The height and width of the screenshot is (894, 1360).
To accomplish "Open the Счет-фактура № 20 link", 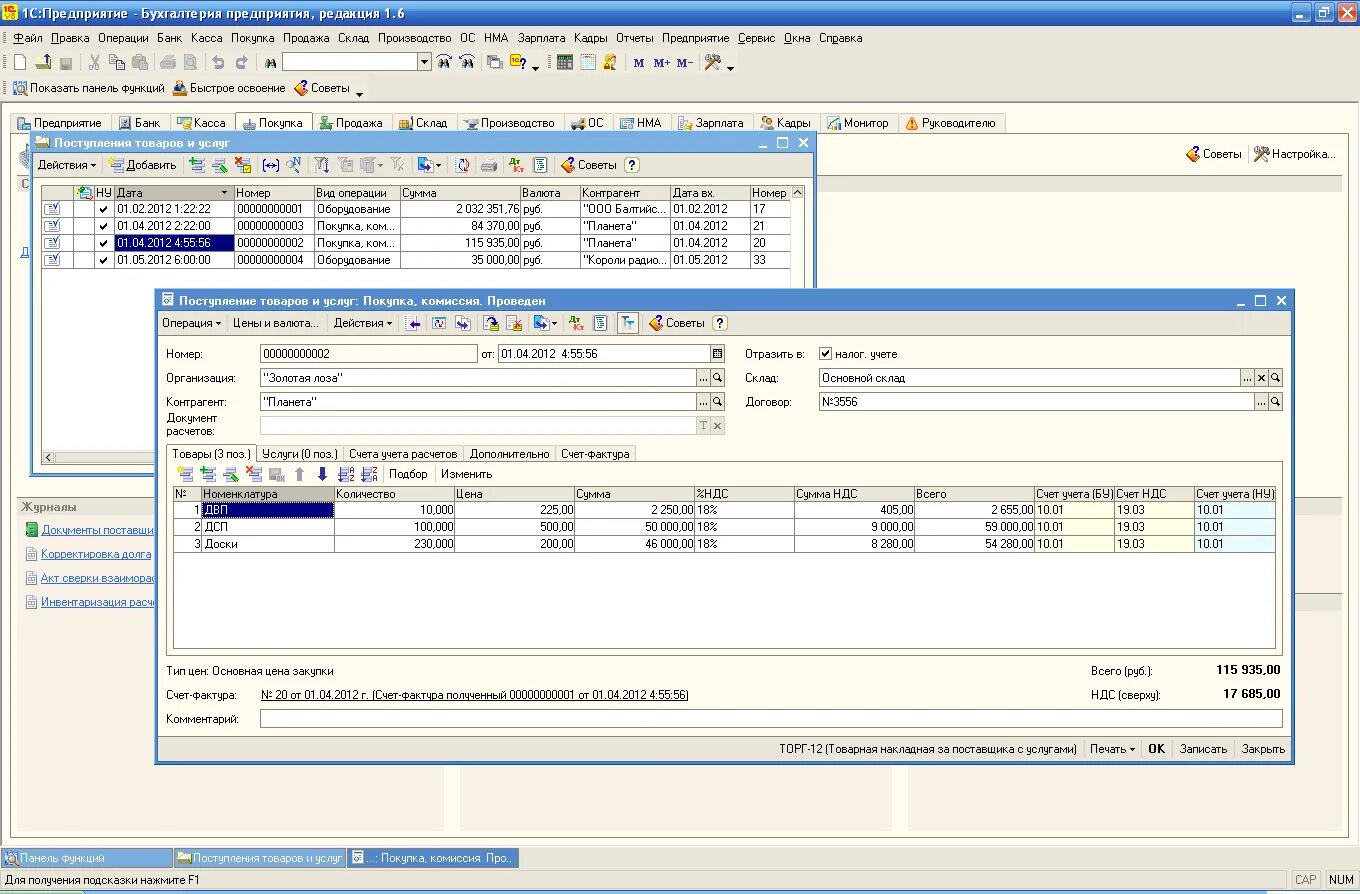I will tap(474, 695).
